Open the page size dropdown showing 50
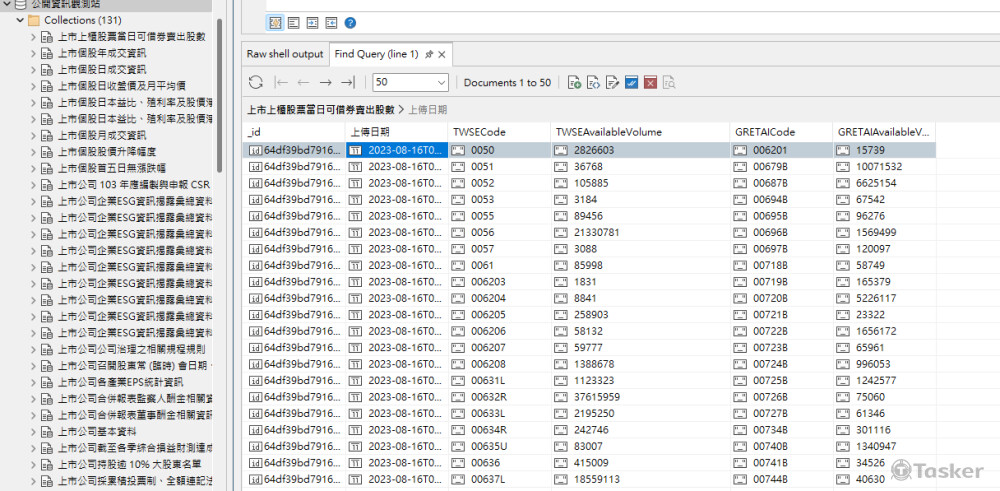This screenshot has width=1000, height=491. pos(411,83)
